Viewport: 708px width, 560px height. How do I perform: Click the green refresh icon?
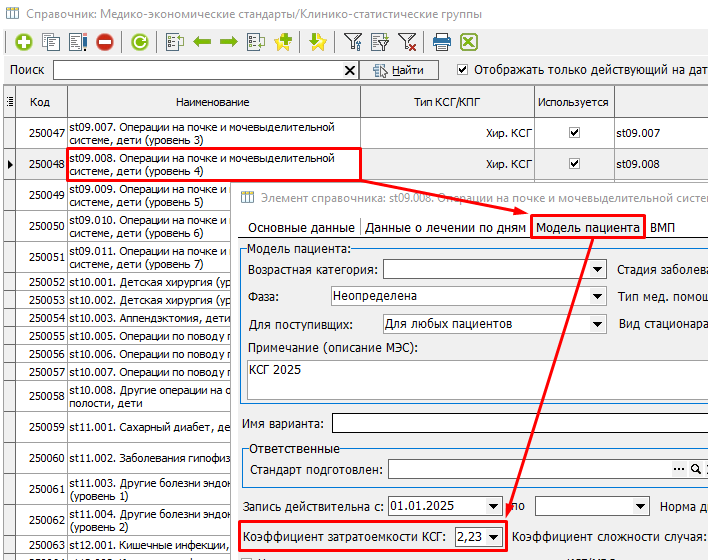140,42
